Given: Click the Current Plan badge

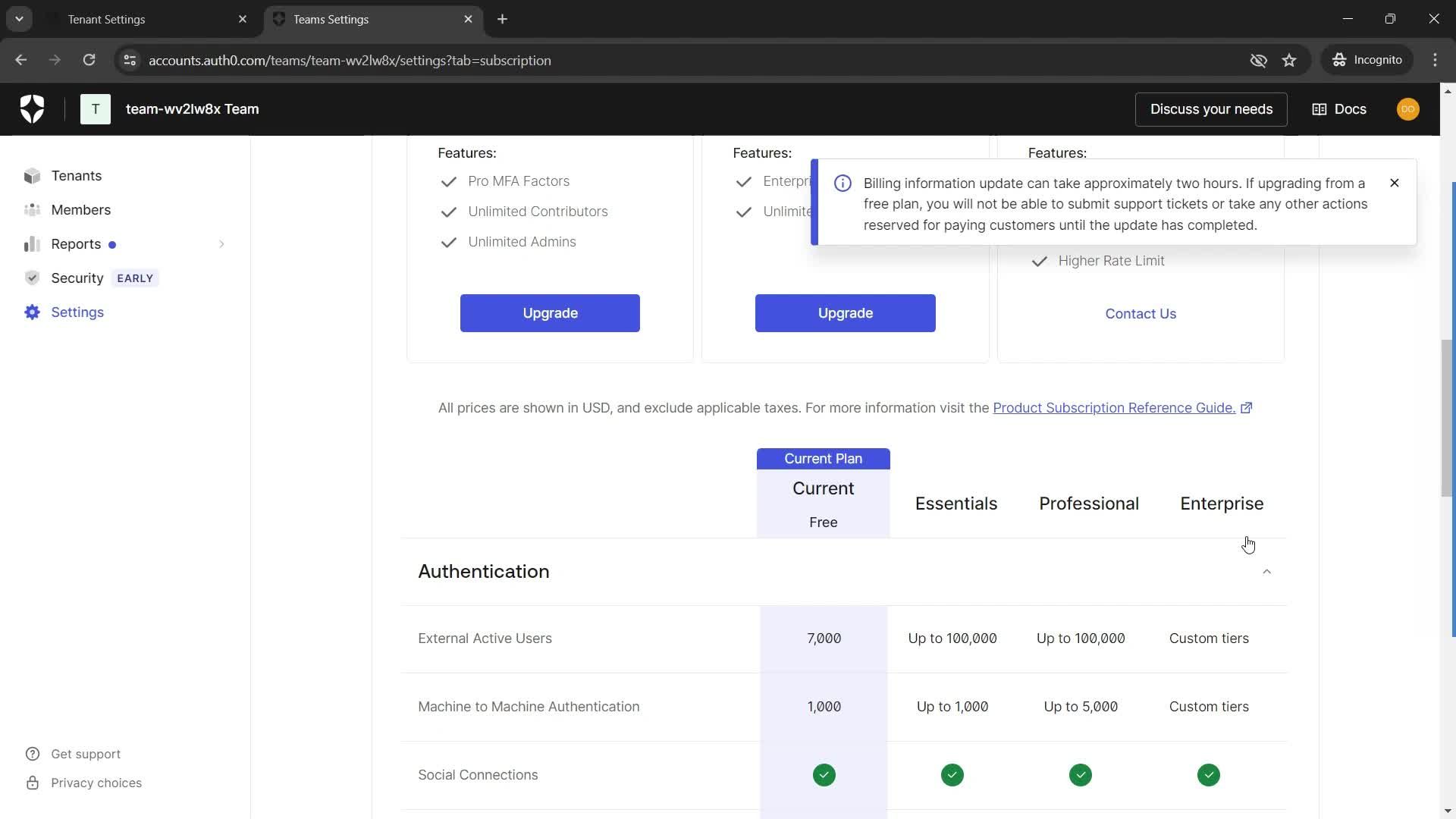Looking at the screenshot, I should point(824,459).
